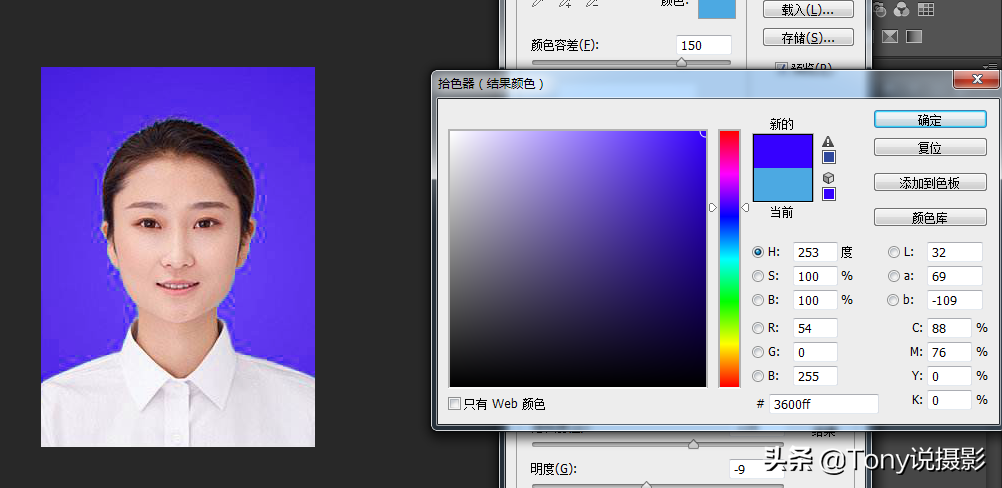Image resolution: width=1002 pixels, height=488 pixels.
Task: Click the RGB B field showing 255
Action: point(815,376)
